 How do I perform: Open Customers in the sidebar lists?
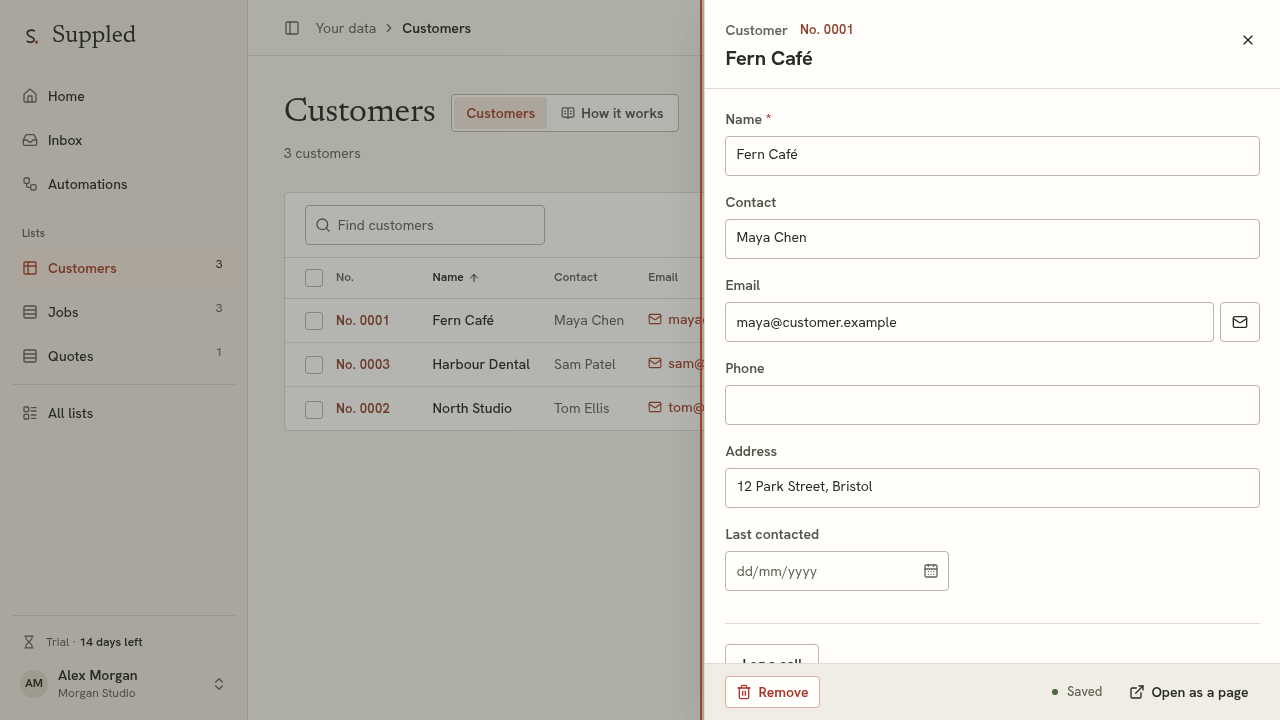pos(123,268)
